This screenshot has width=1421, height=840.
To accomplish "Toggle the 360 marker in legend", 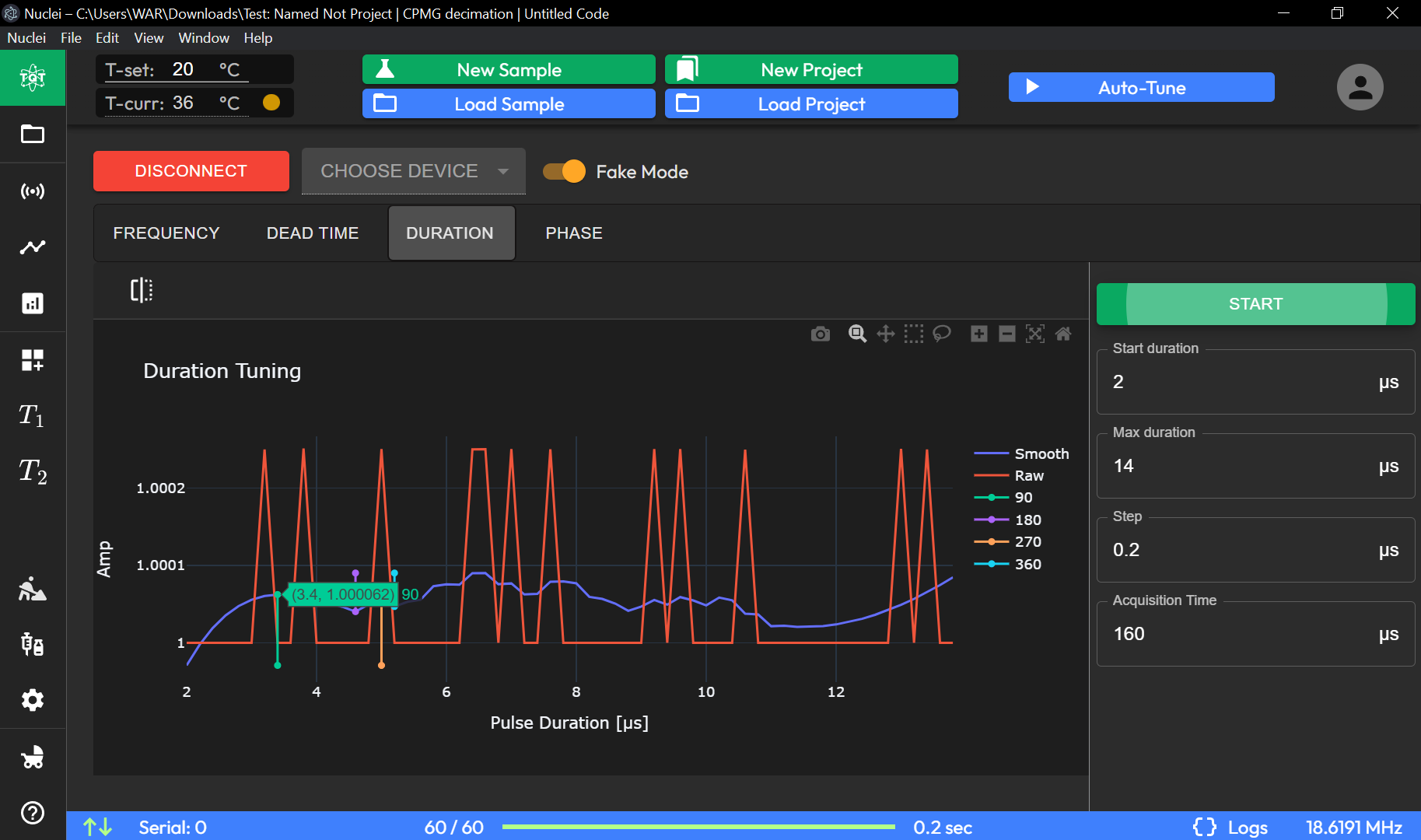I will point(1008,564).
